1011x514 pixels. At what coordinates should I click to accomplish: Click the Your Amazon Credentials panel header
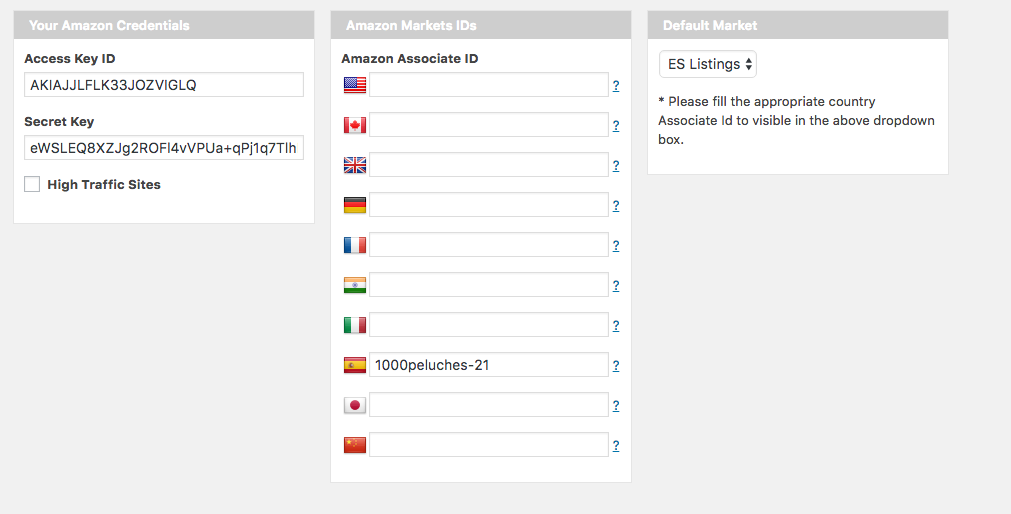tap(164, 25)
